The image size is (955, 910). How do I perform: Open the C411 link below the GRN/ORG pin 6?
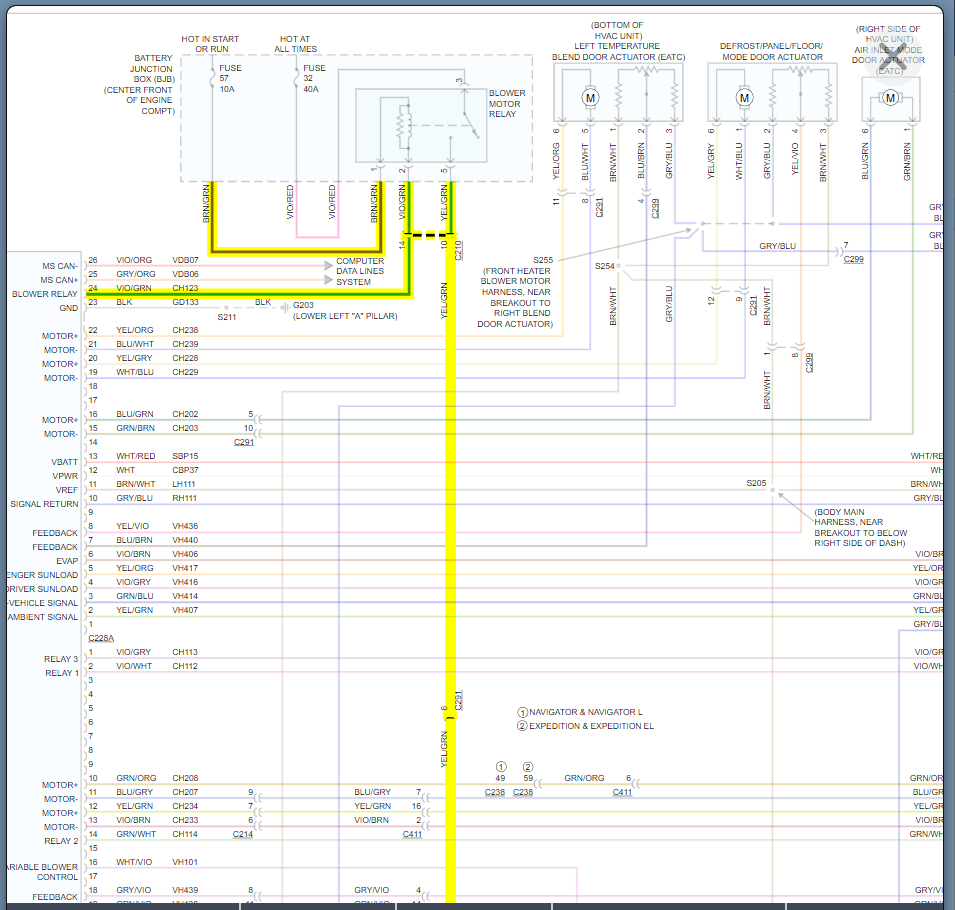coord(622,792)
